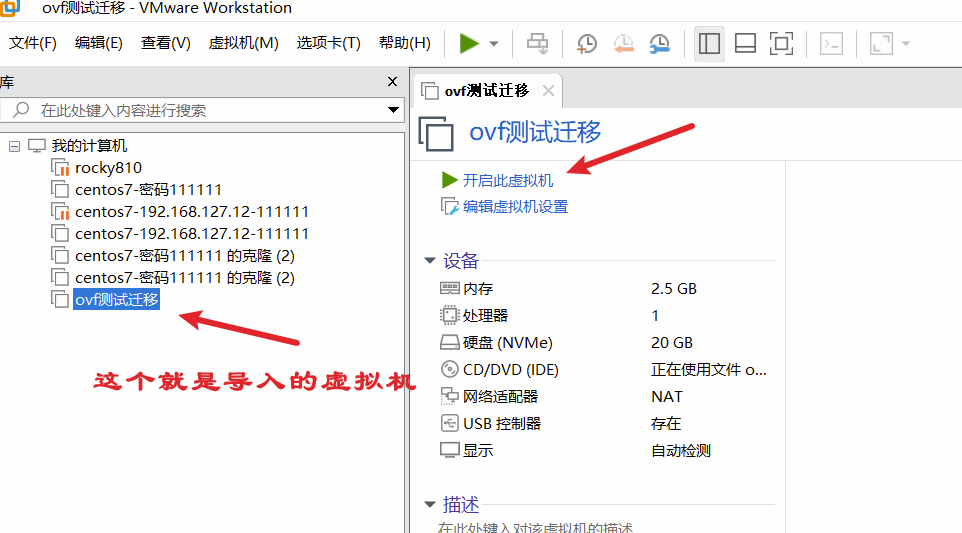Select the ovf测试迁移 item in library tree
962x533 pixels.
point(117,300)
